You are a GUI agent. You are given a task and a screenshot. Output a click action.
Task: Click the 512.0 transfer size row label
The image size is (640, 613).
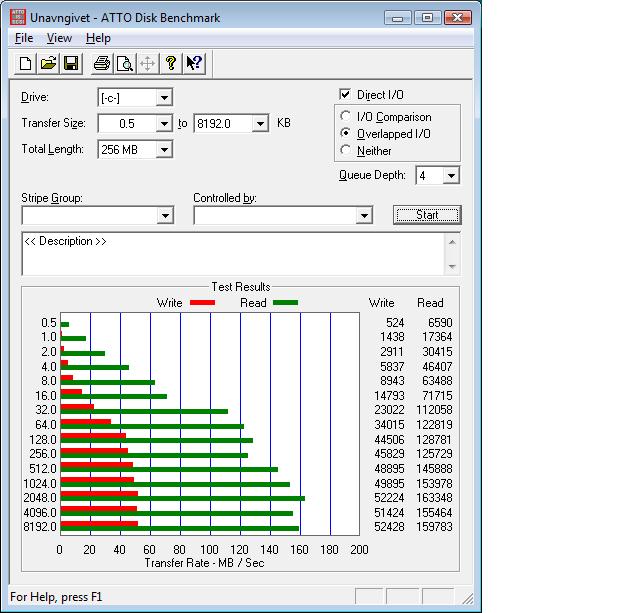point(43,469)
